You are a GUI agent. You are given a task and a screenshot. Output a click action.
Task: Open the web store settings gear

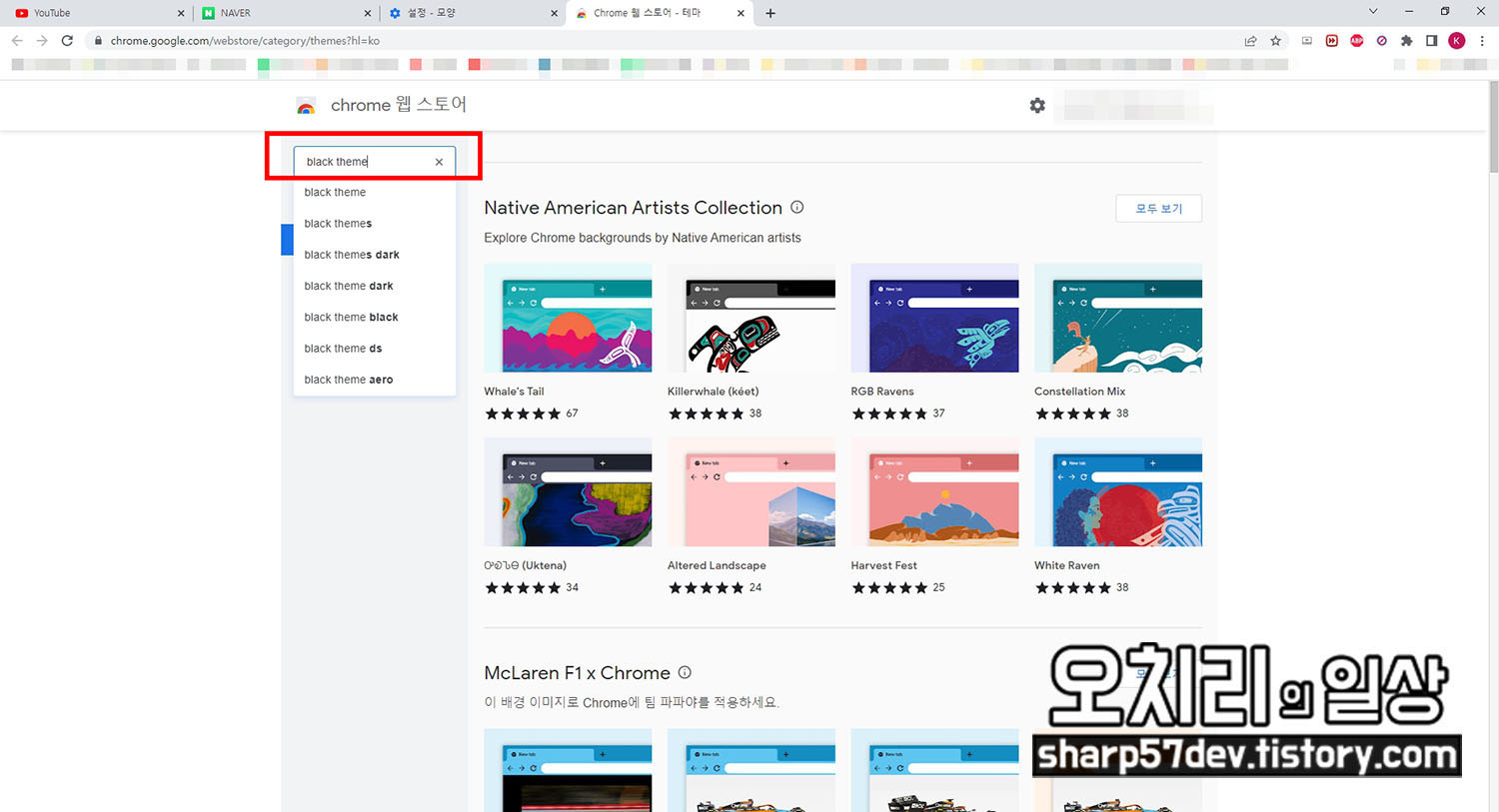(x=1037, y=105)
